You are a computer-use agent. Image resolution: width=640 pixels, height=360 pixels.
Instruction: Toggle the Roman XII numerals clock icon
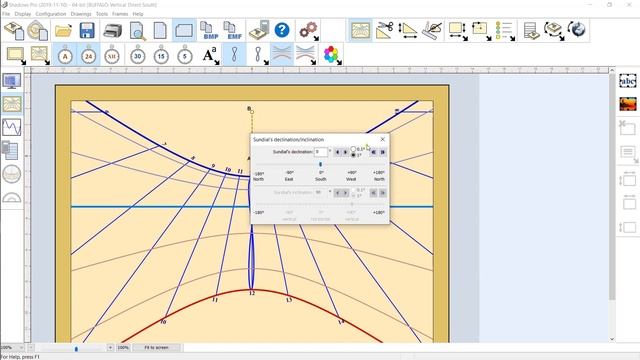click(x=112, y=55)
